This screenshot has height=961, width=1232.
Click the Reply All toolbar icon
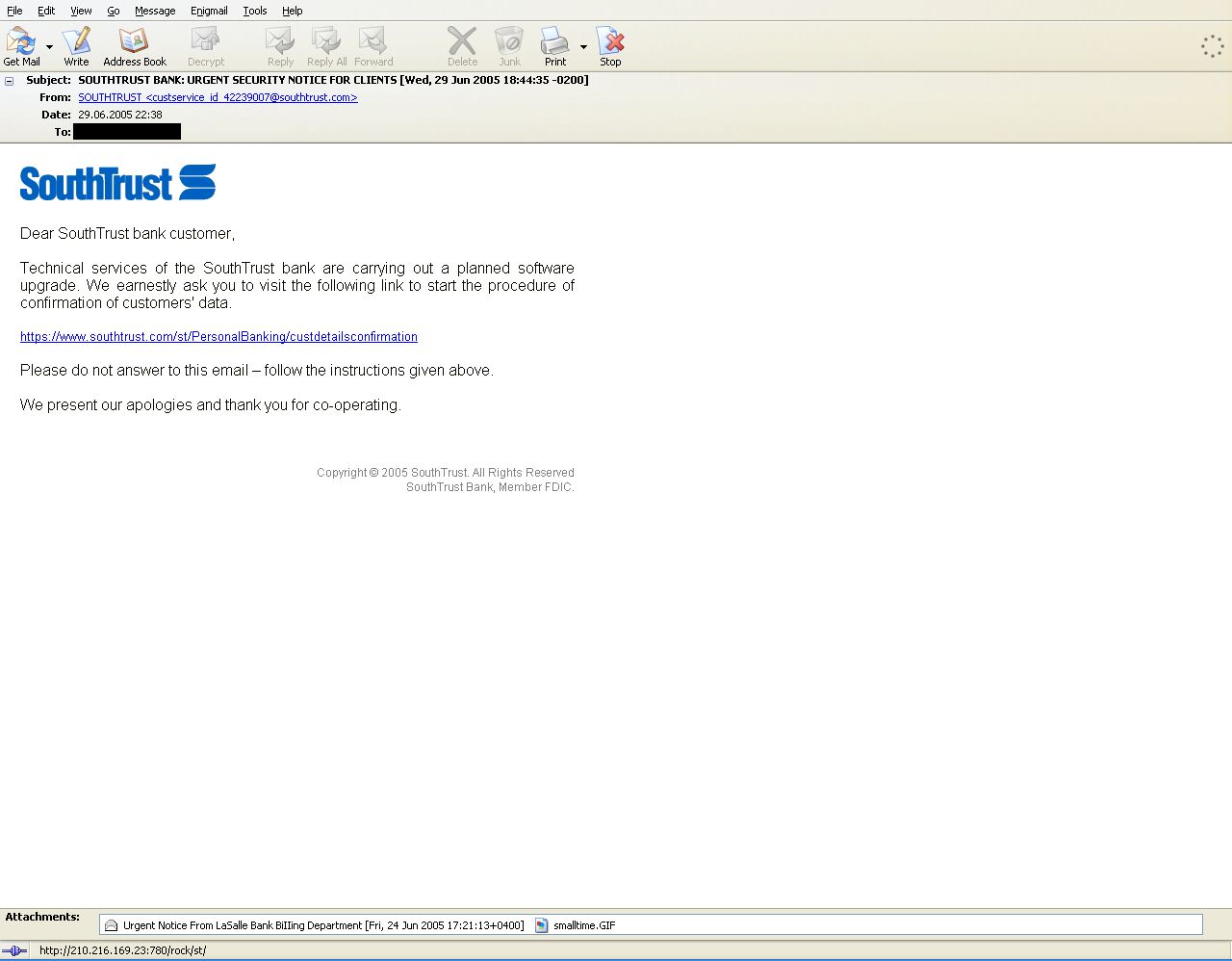[x=326, y=45]
